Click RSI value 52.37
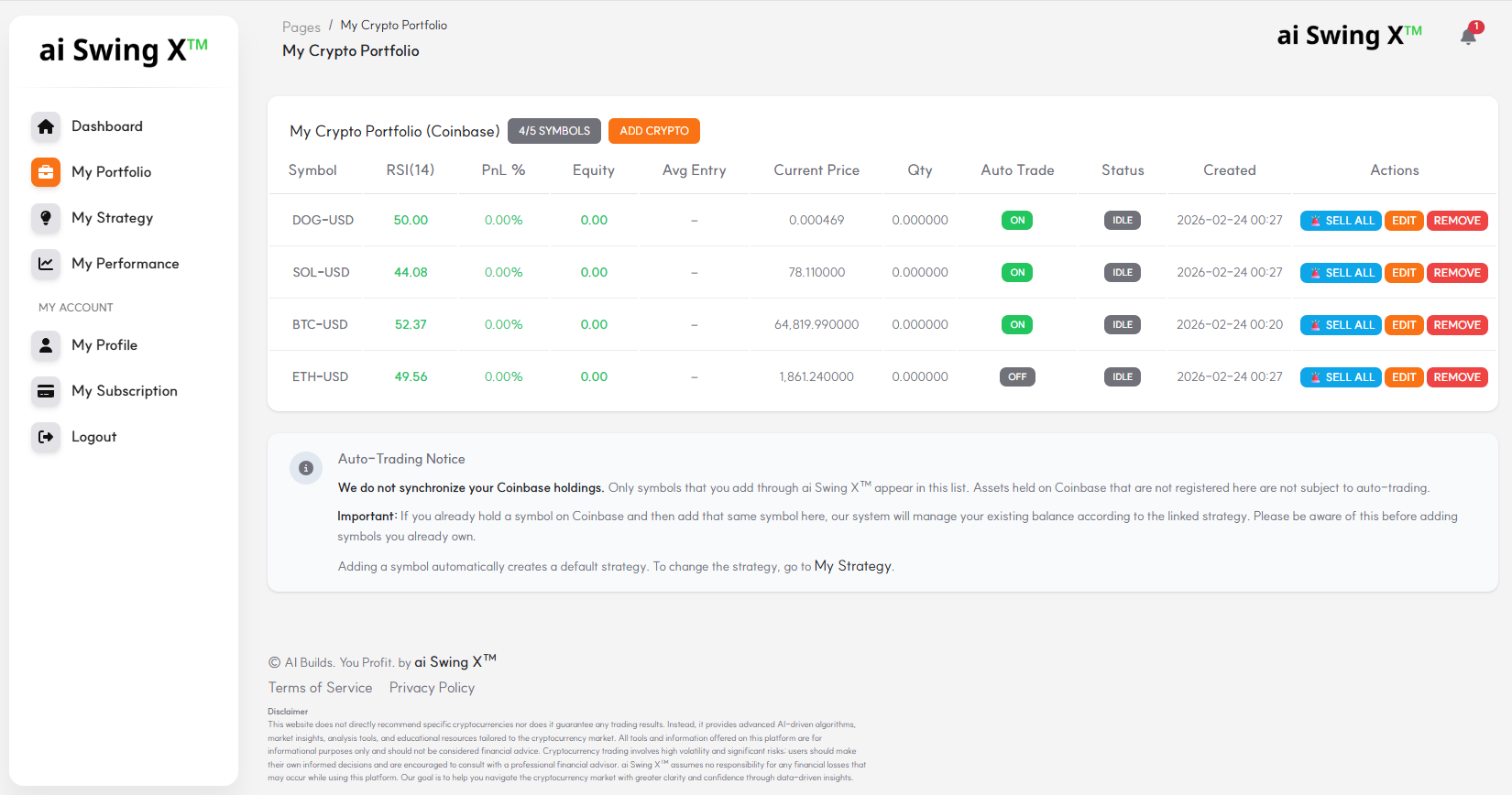The image size is (1512, 795). click(x=411, y=325)
